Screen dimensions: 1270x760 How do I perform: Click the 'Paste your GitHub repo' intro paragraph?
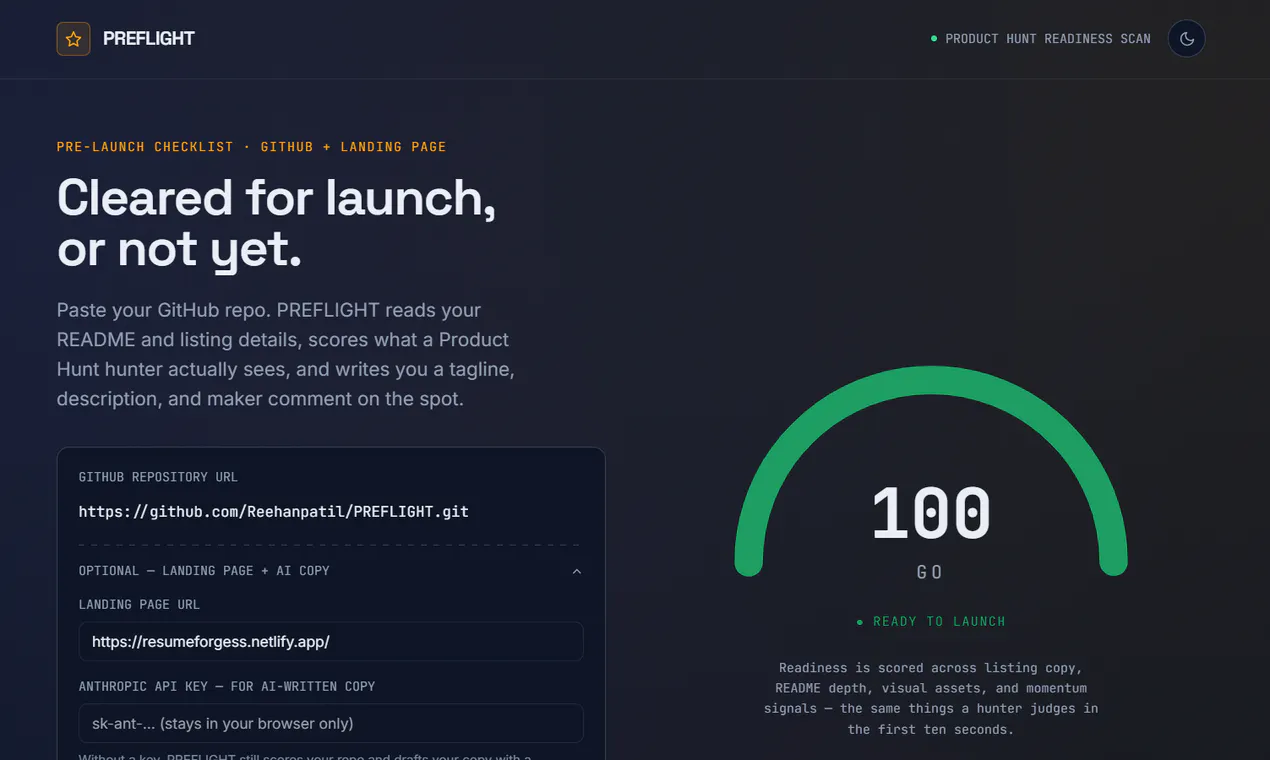pos(286,354)
